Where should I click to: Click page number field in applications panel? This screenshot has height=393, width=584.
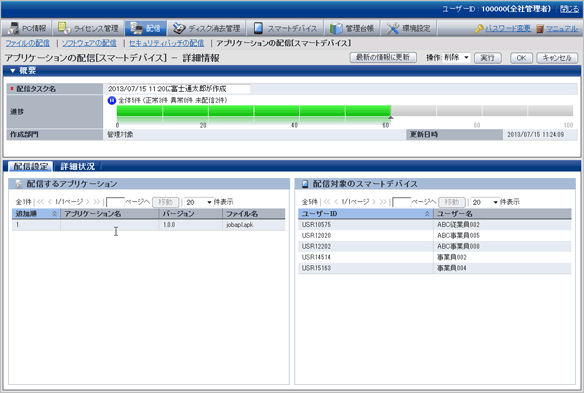115,202
